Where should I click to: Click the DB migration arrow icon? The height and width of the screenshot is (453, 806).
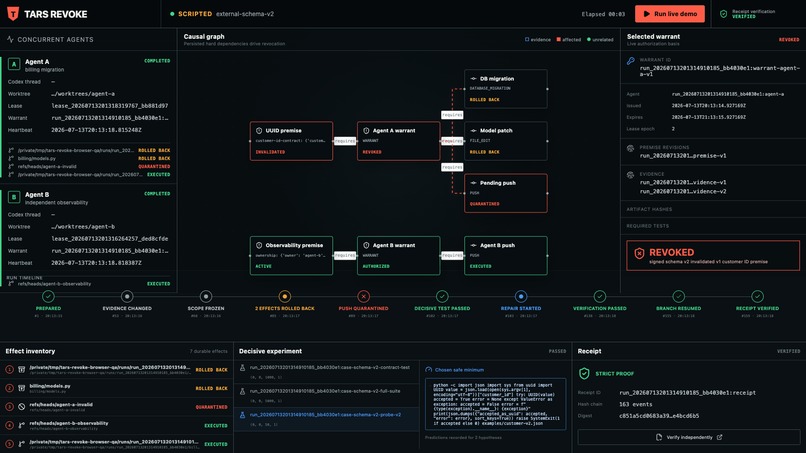(473, 79)
